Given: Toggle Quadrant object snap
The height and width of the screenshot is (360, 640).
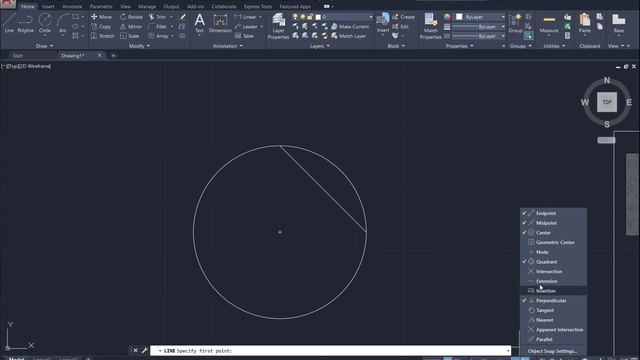Looking at the screenshot, I should point(553,262).
